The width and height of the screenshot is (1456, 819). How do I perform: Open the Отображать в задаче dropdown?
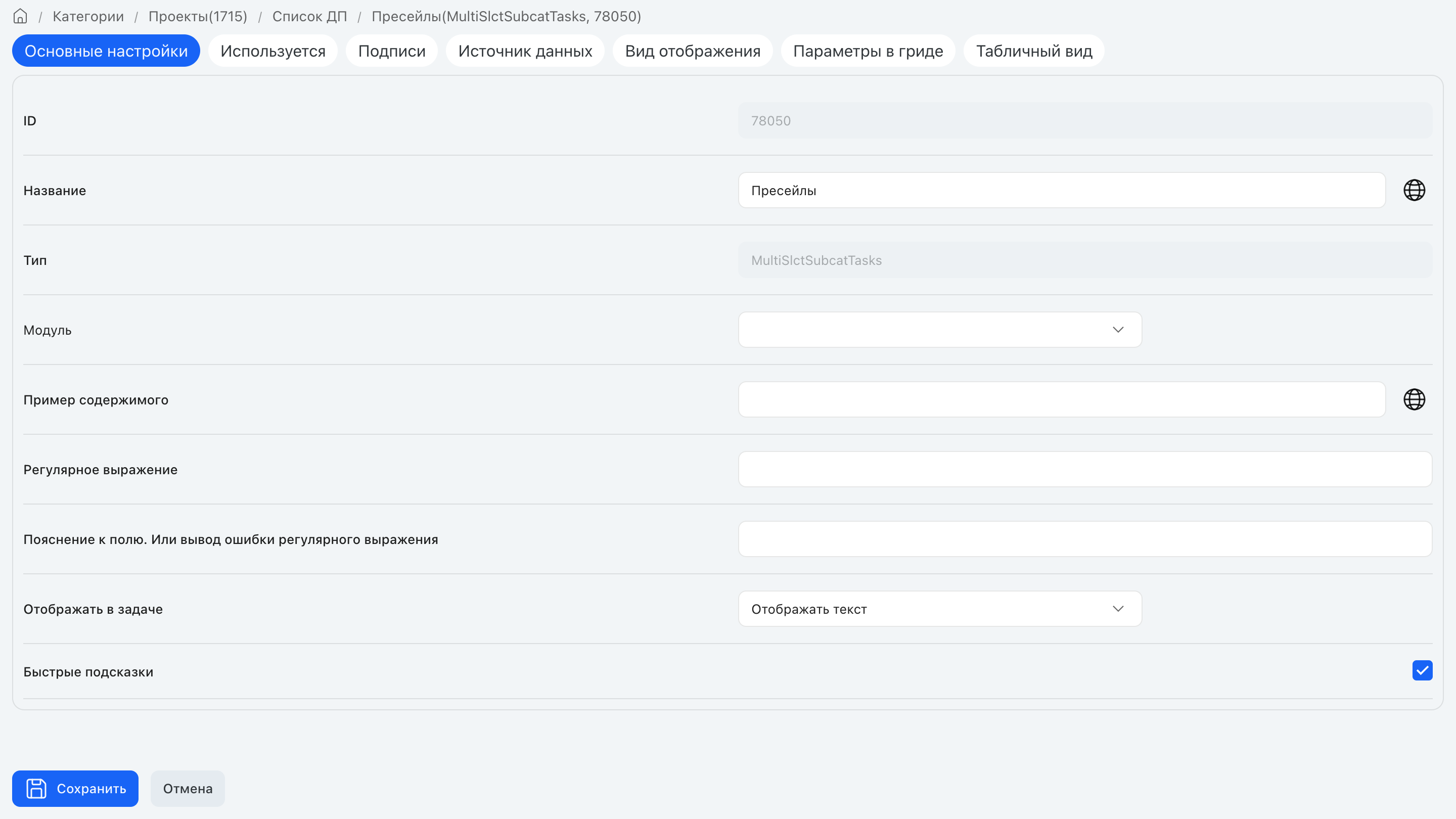click(940, 609)
